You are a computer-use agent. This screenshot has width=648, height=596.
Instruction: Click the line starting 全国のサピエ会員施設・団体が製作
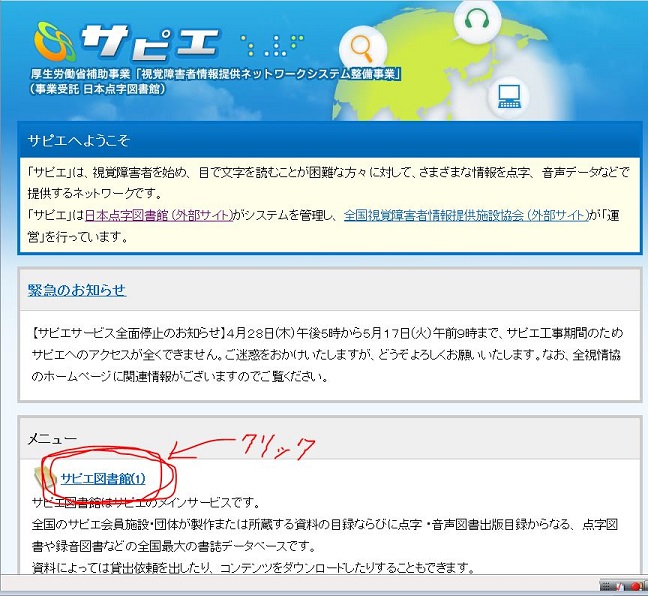[325, 525]
